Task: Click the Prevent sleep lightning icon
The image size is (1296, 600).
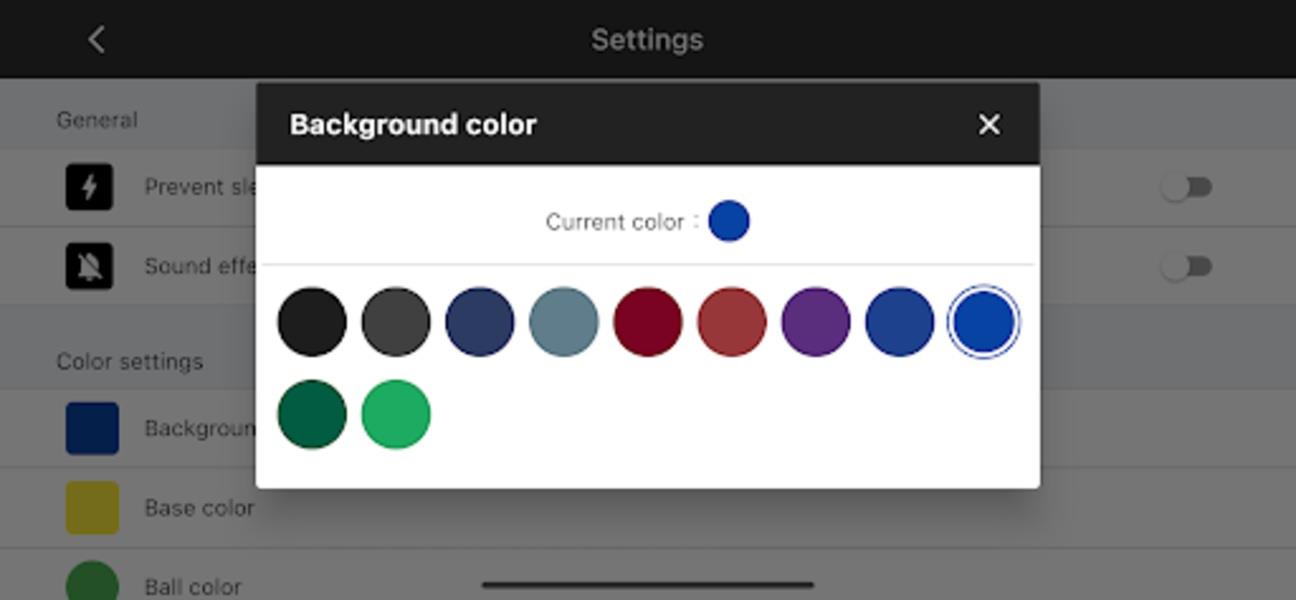Action: 90,187
